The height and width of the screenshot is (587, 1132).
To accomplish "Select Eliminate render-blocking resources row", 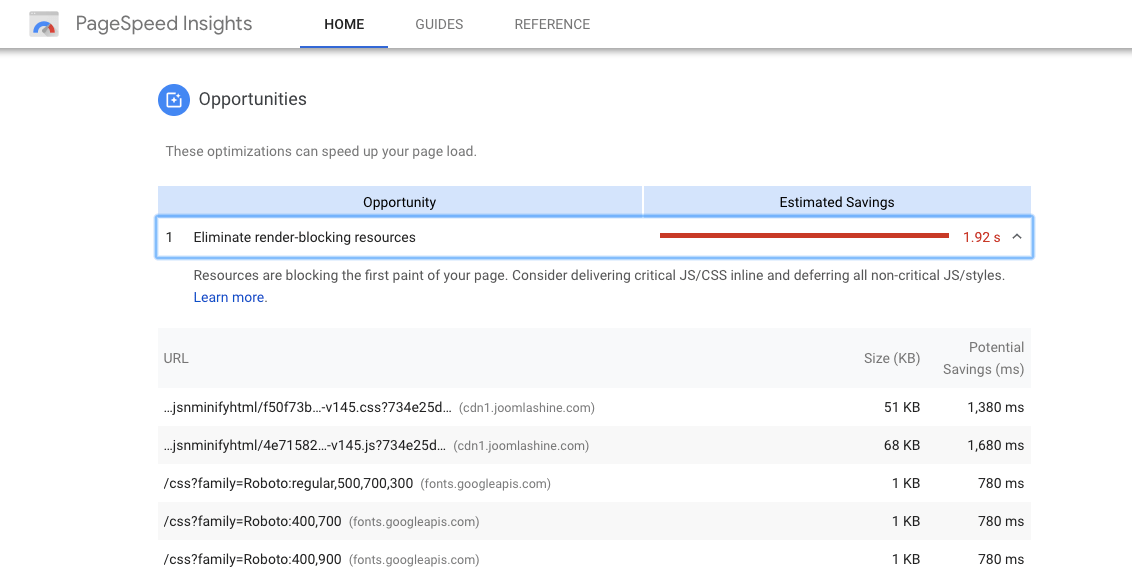I will 594,237.
